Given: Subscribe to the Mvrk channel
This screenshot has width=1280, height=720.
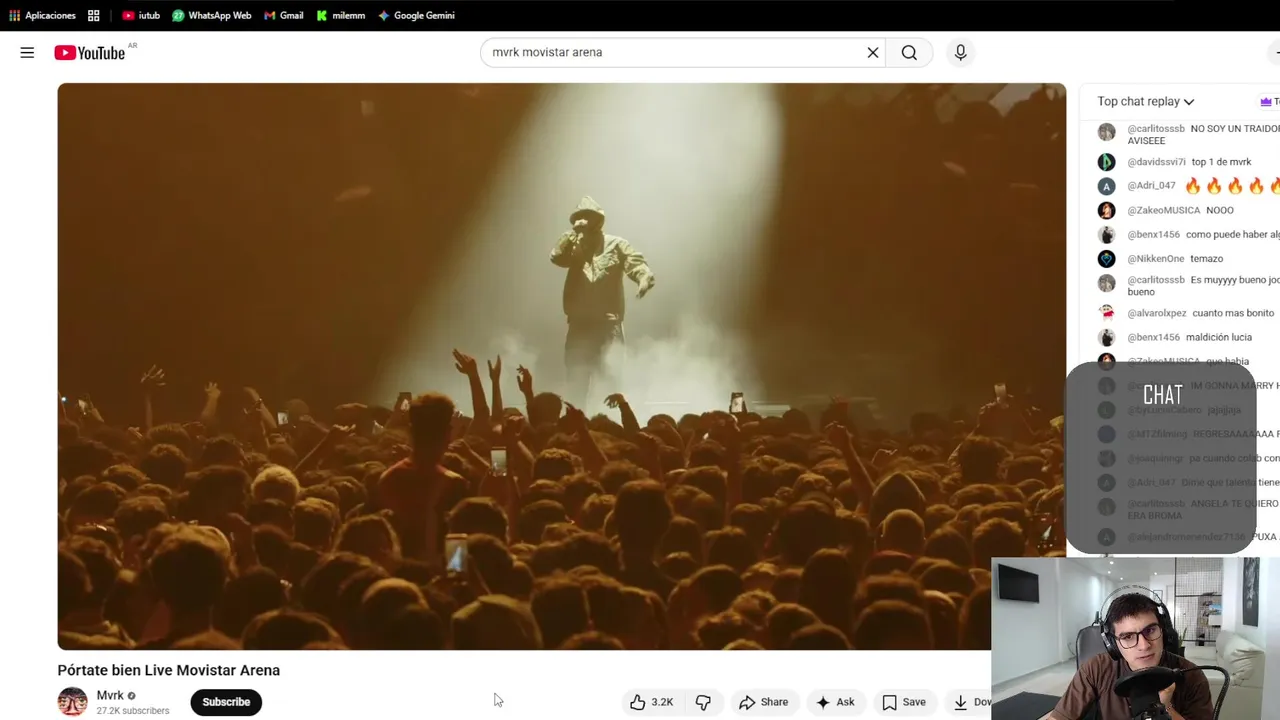Looking at the screenshot, I should point(226,702).
